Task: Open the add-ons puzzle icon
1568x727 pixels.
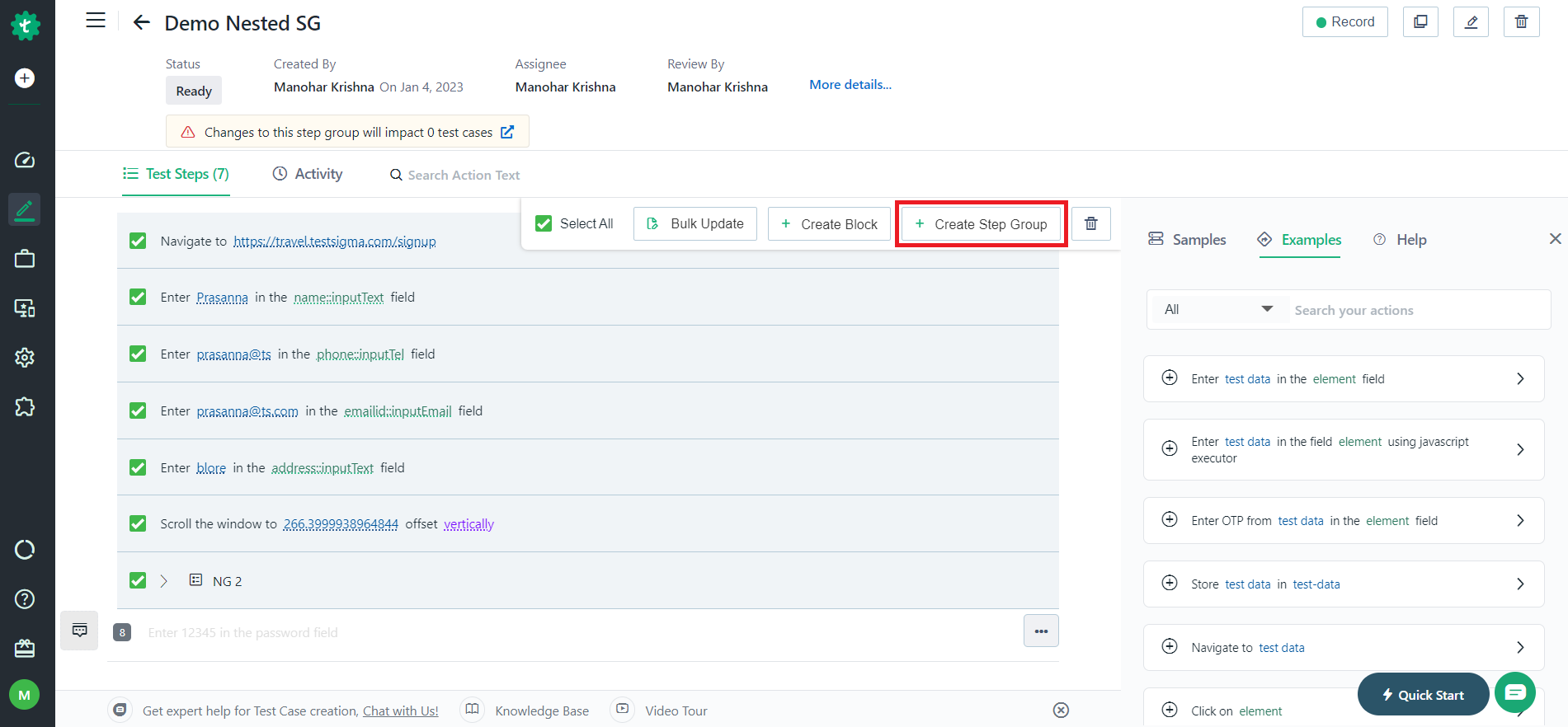Action: coord(25,406)
